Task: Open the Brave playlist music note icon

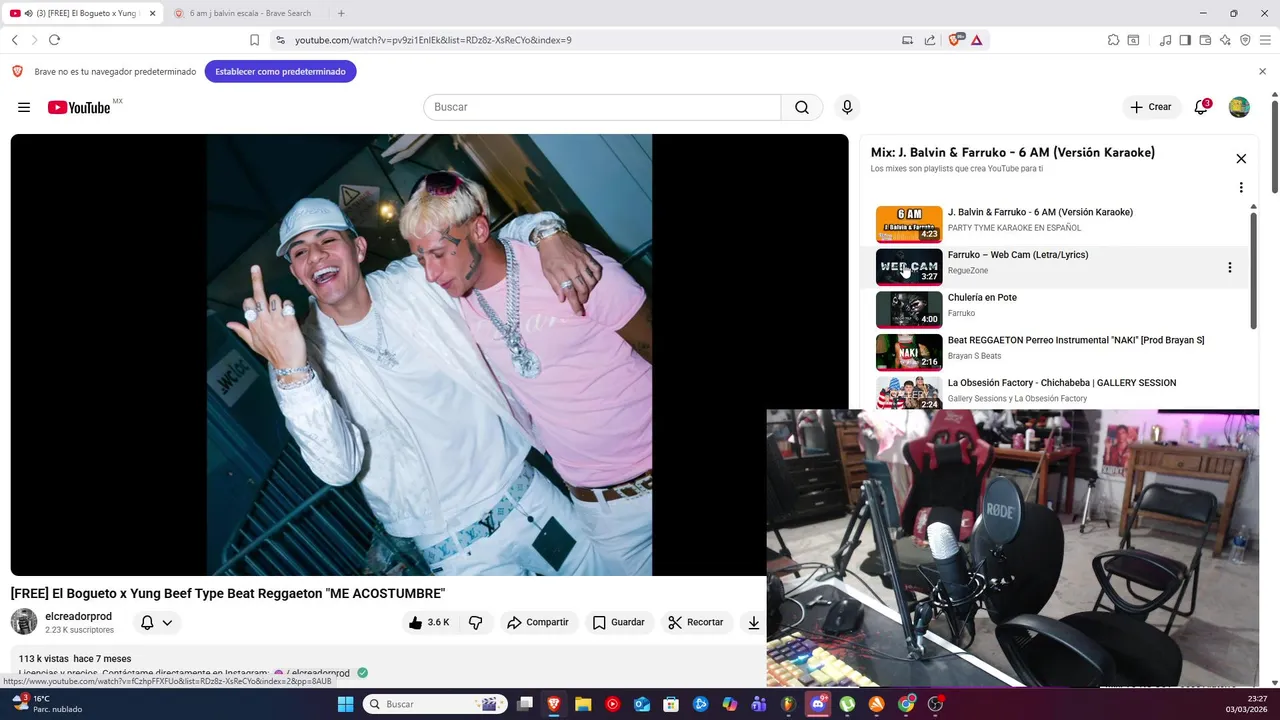Action: tap(1165, 40)
